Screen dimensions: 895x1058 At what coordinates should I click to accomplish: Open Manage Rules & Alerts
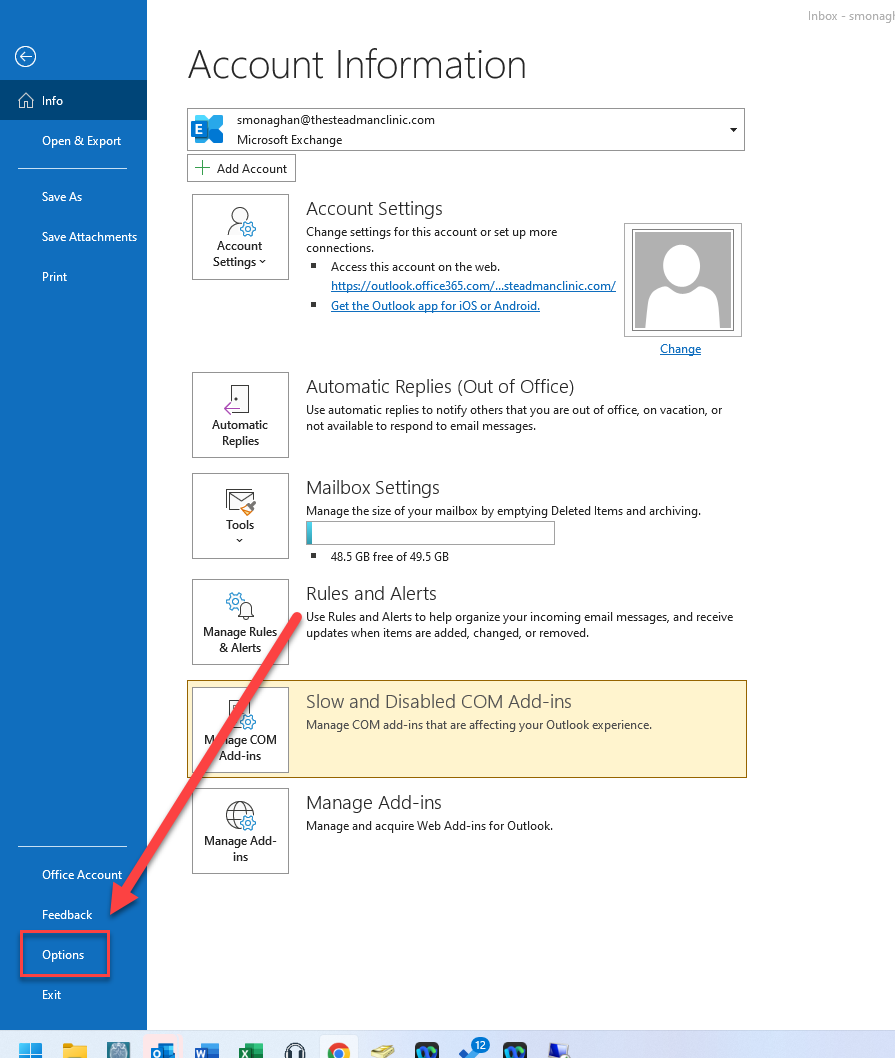(240, 622)
